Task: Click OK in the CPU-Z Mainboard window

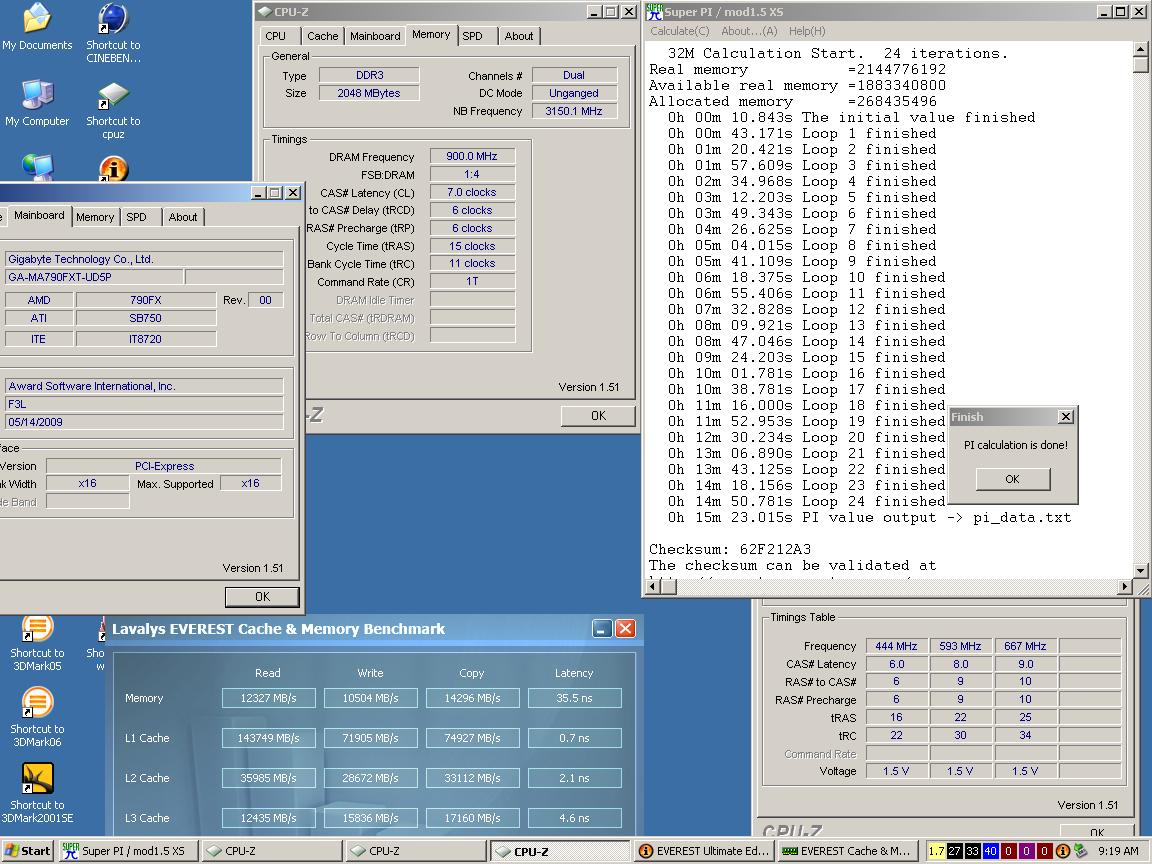Action: (262, 597)
